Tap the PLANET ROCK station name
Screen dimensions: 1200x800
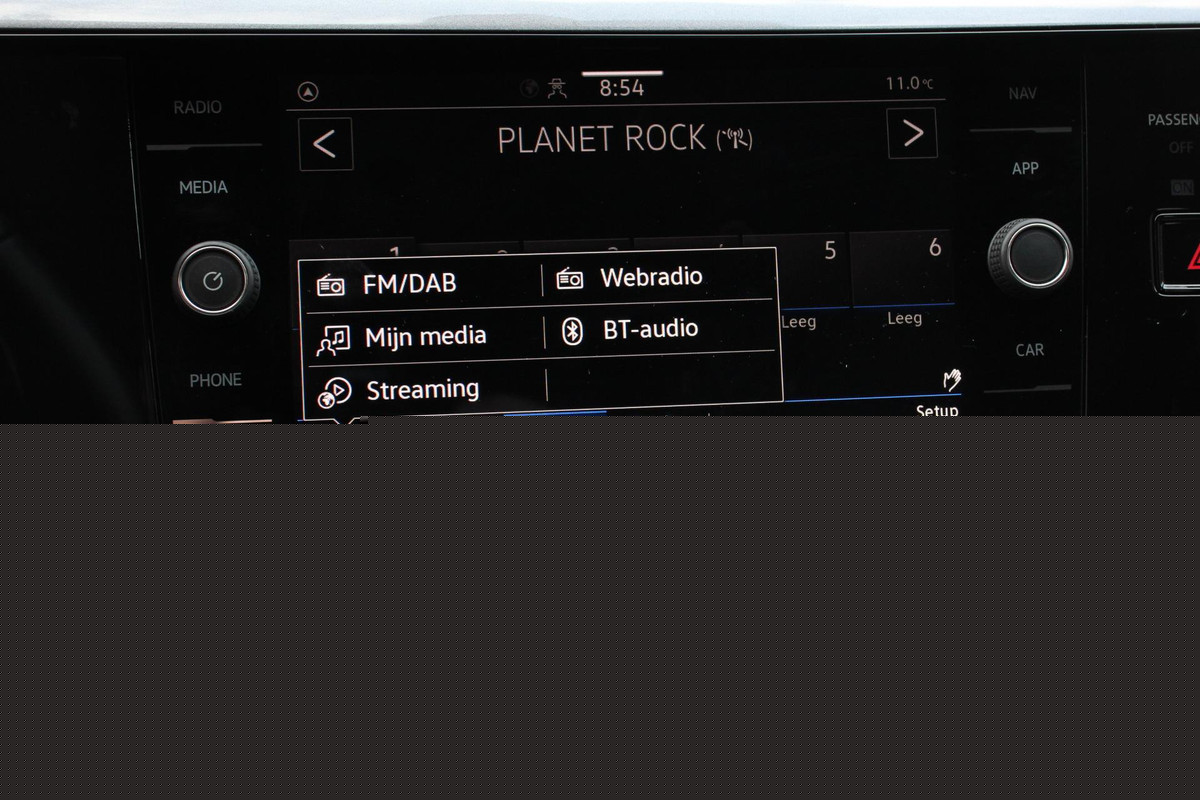tap(602, 140)
